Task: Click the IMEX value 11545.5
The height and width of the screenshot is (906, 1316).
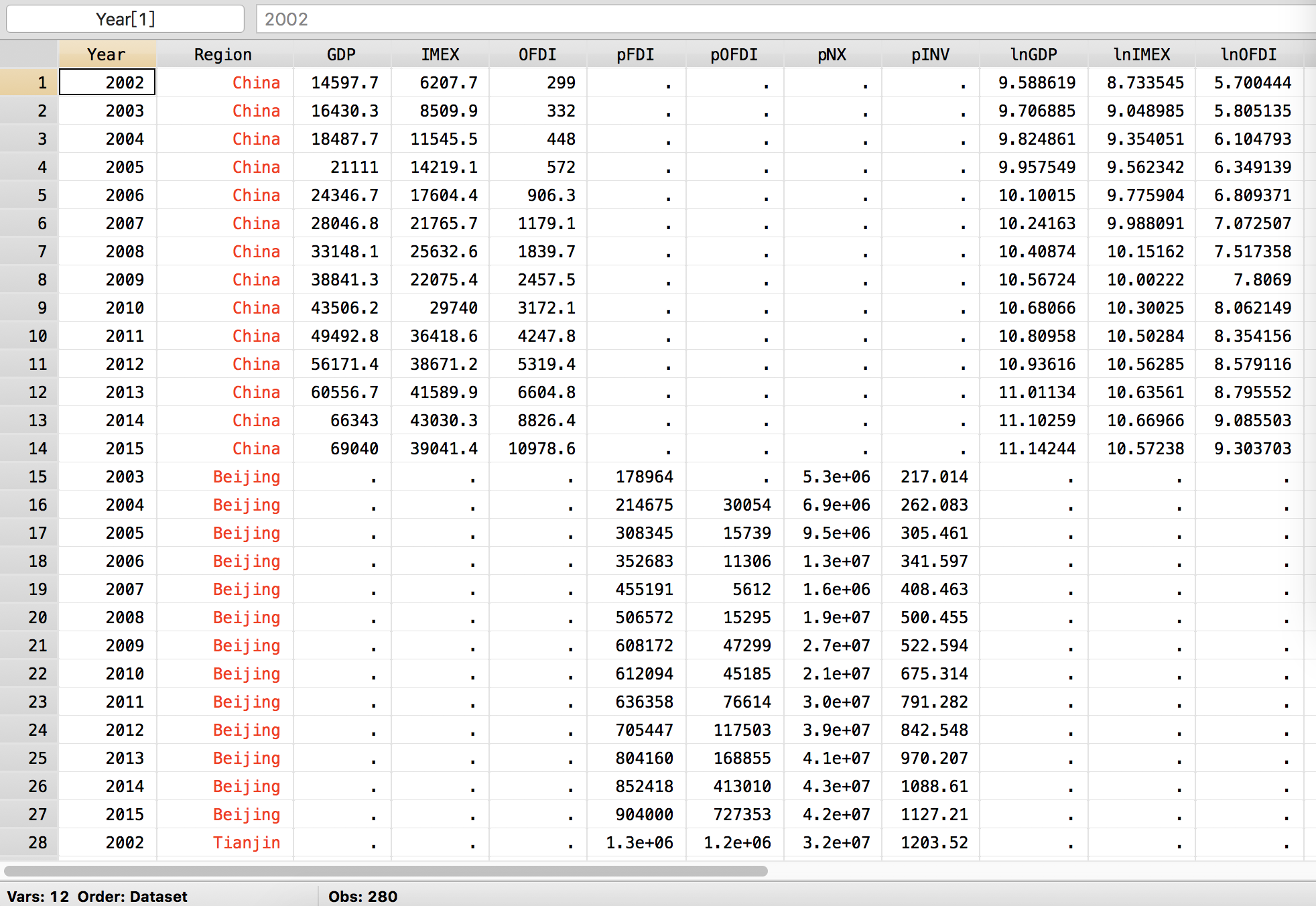Action: tap(444, 139)
